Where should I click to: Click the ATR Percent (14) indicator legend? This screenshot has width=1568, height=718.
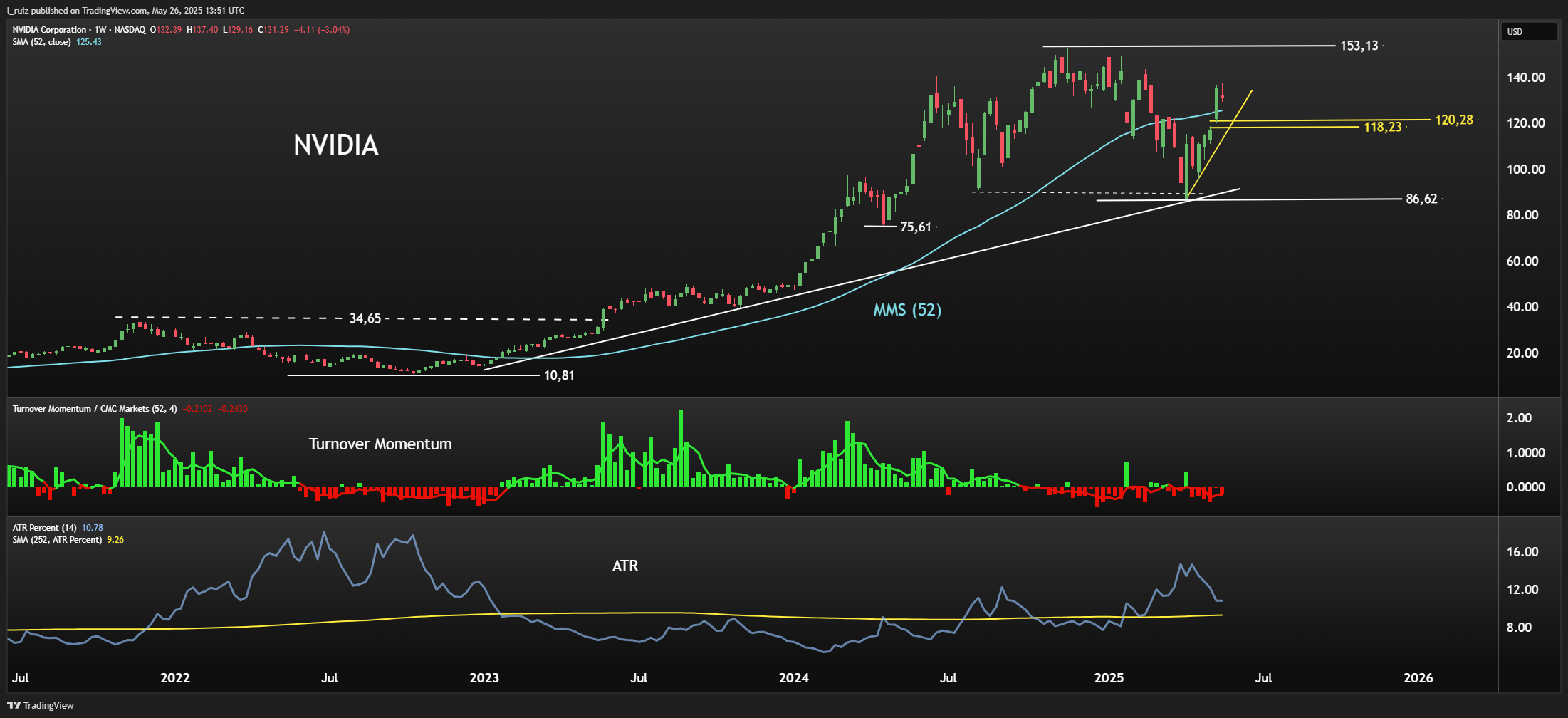[x=44, y=528]
